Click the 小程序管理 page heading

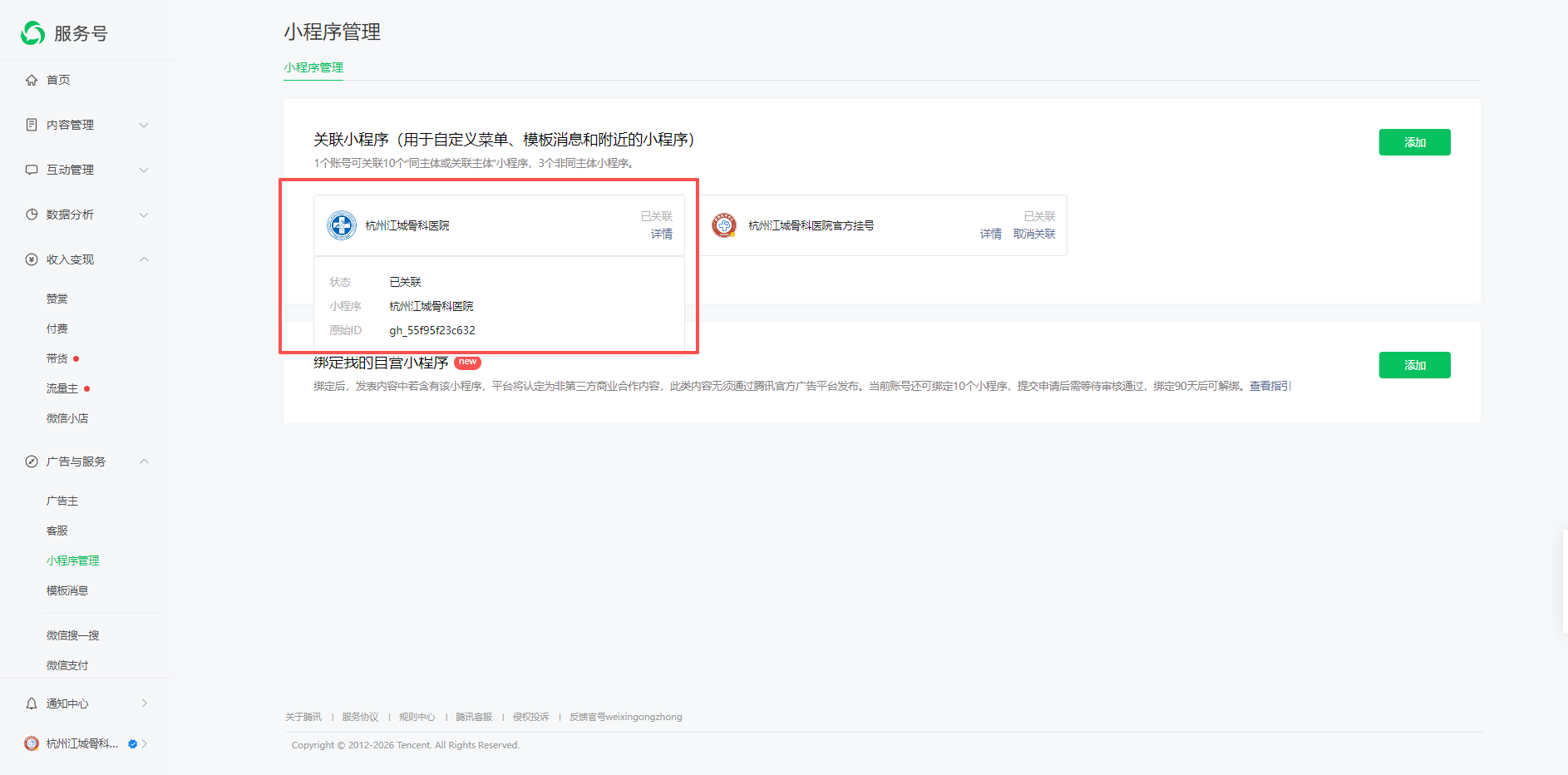333,32
